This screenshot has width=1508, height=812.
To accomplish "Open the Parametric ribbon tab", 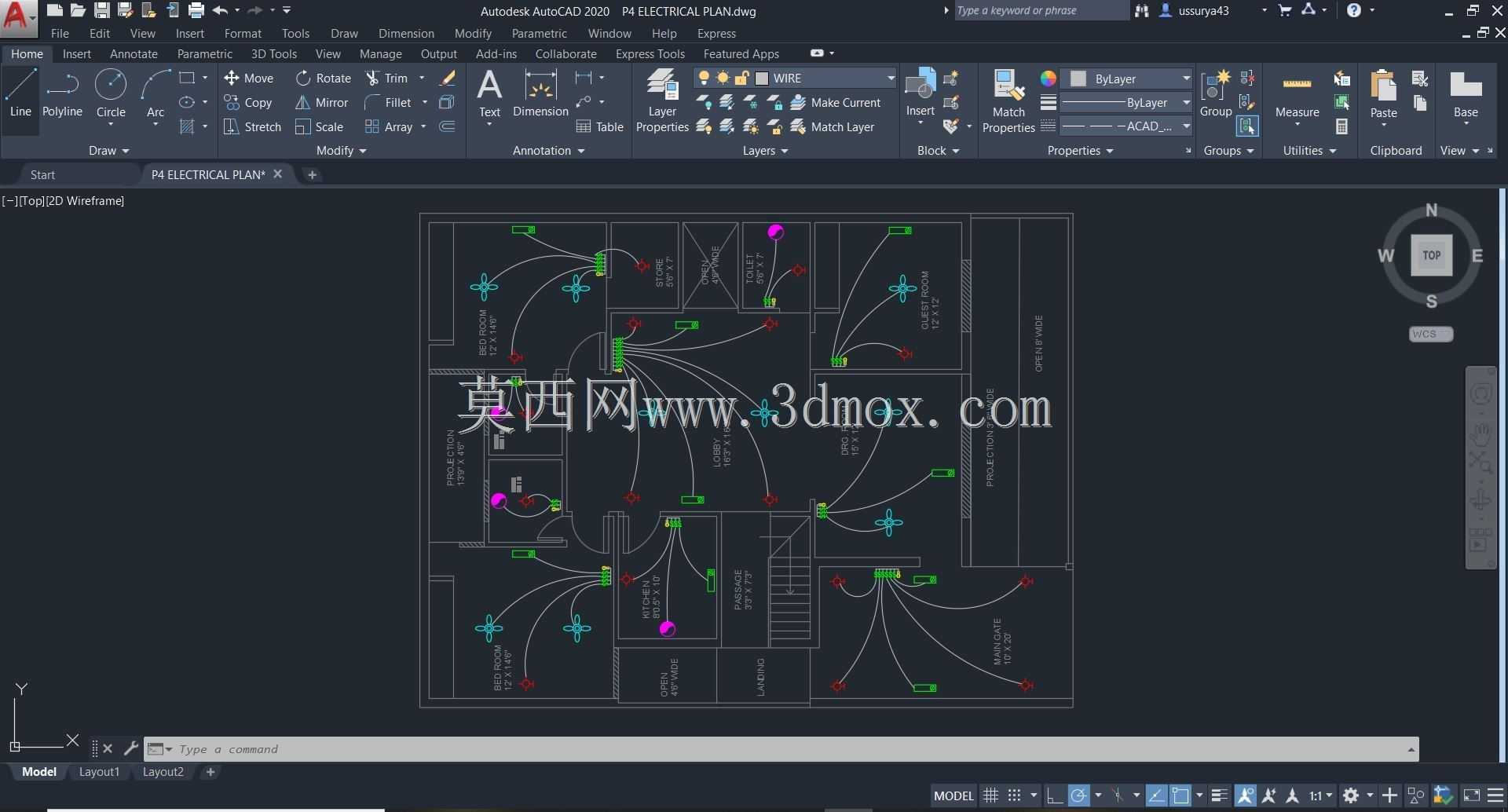I will pyautogui.click(x=204, y=53).
